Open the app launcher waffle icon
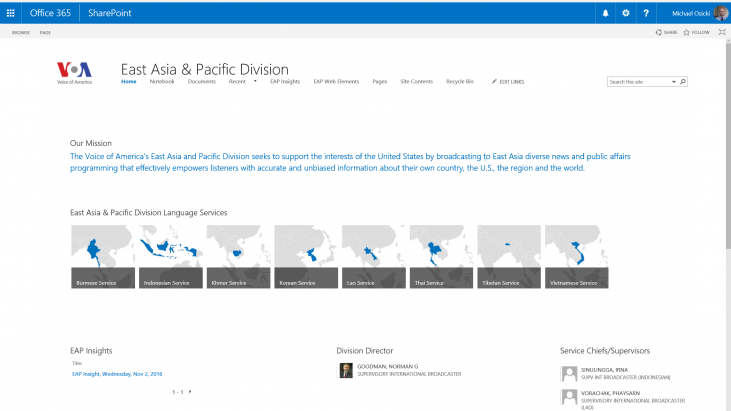This screenshot has height=411, width=731. (10, 13)
